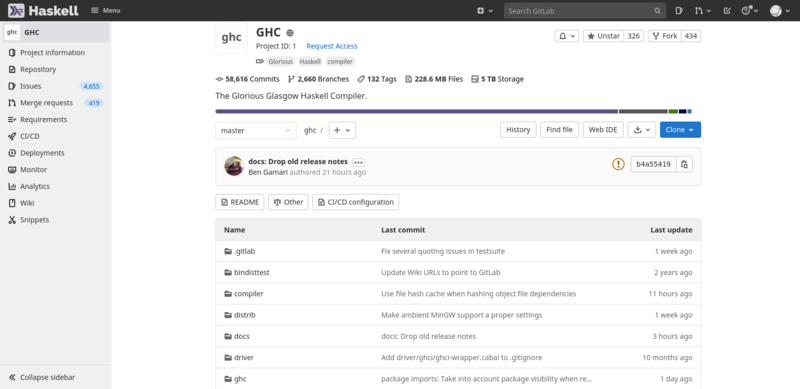Click the compiler topic tag
The width and height of the screenshot is (800, 389).
[340, 61]
